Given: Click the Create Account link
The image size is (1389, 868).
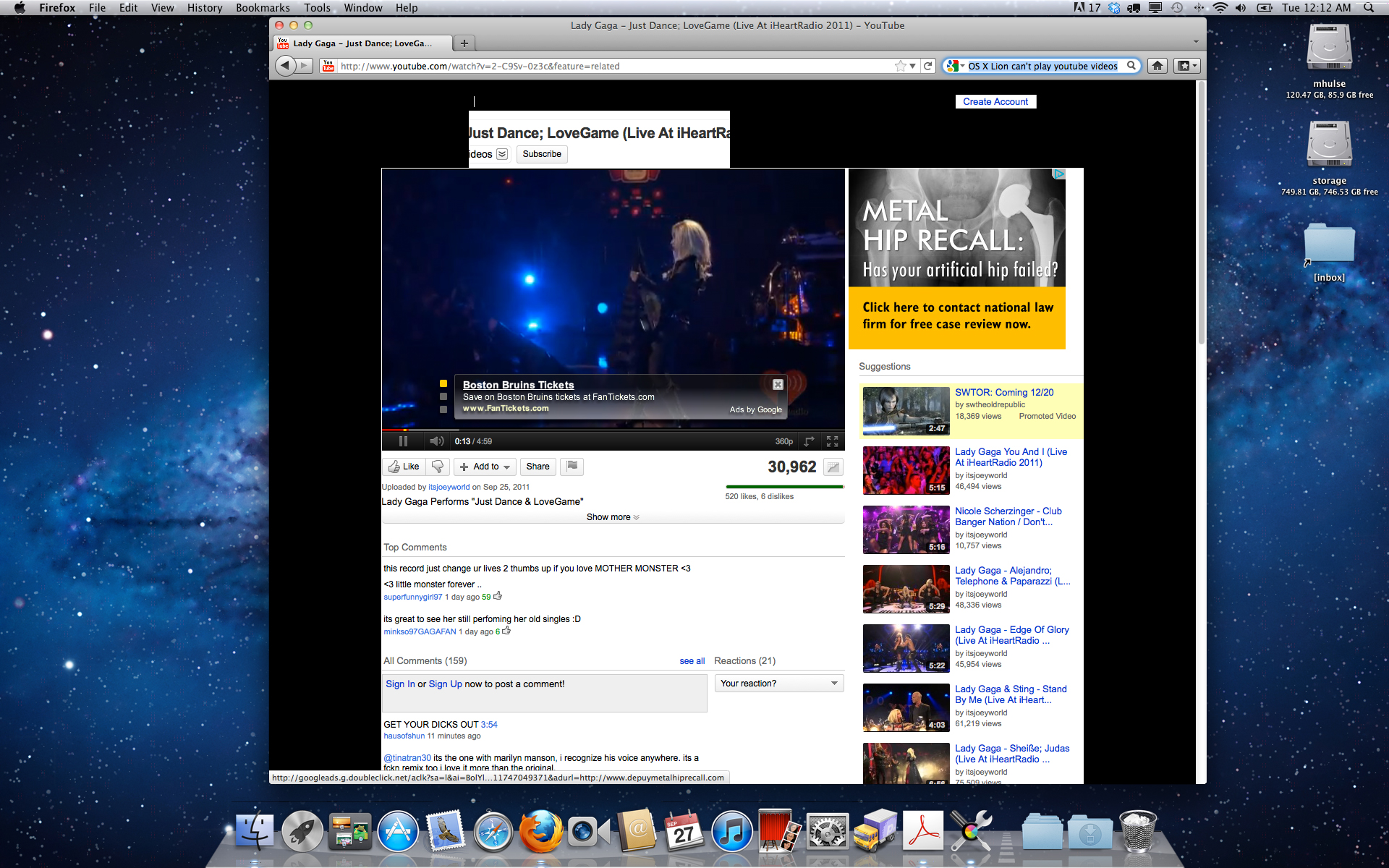Looking at the screenshot, I should (995, 102).
